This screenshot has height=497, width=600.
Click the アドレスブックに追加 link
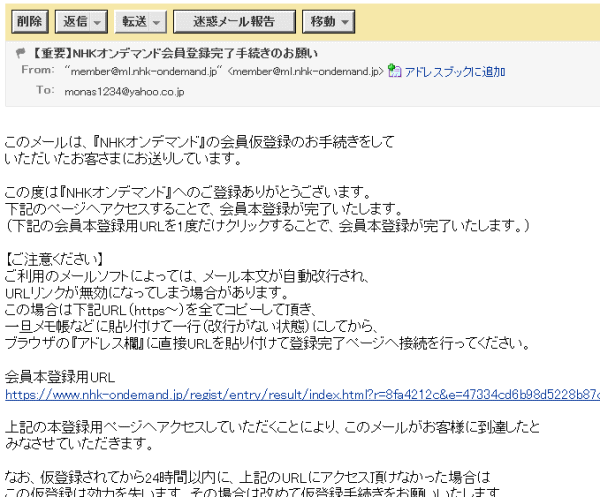pos(454,71)
